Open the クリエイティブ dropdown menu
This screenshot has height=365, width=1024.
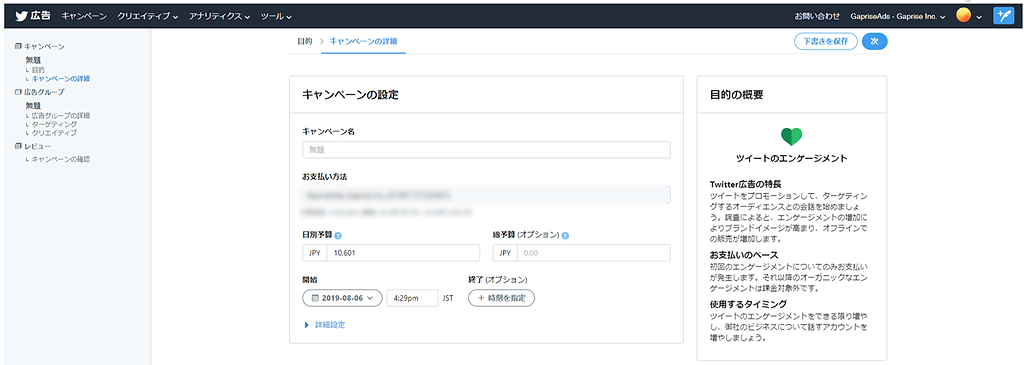(x=148, y=16)
